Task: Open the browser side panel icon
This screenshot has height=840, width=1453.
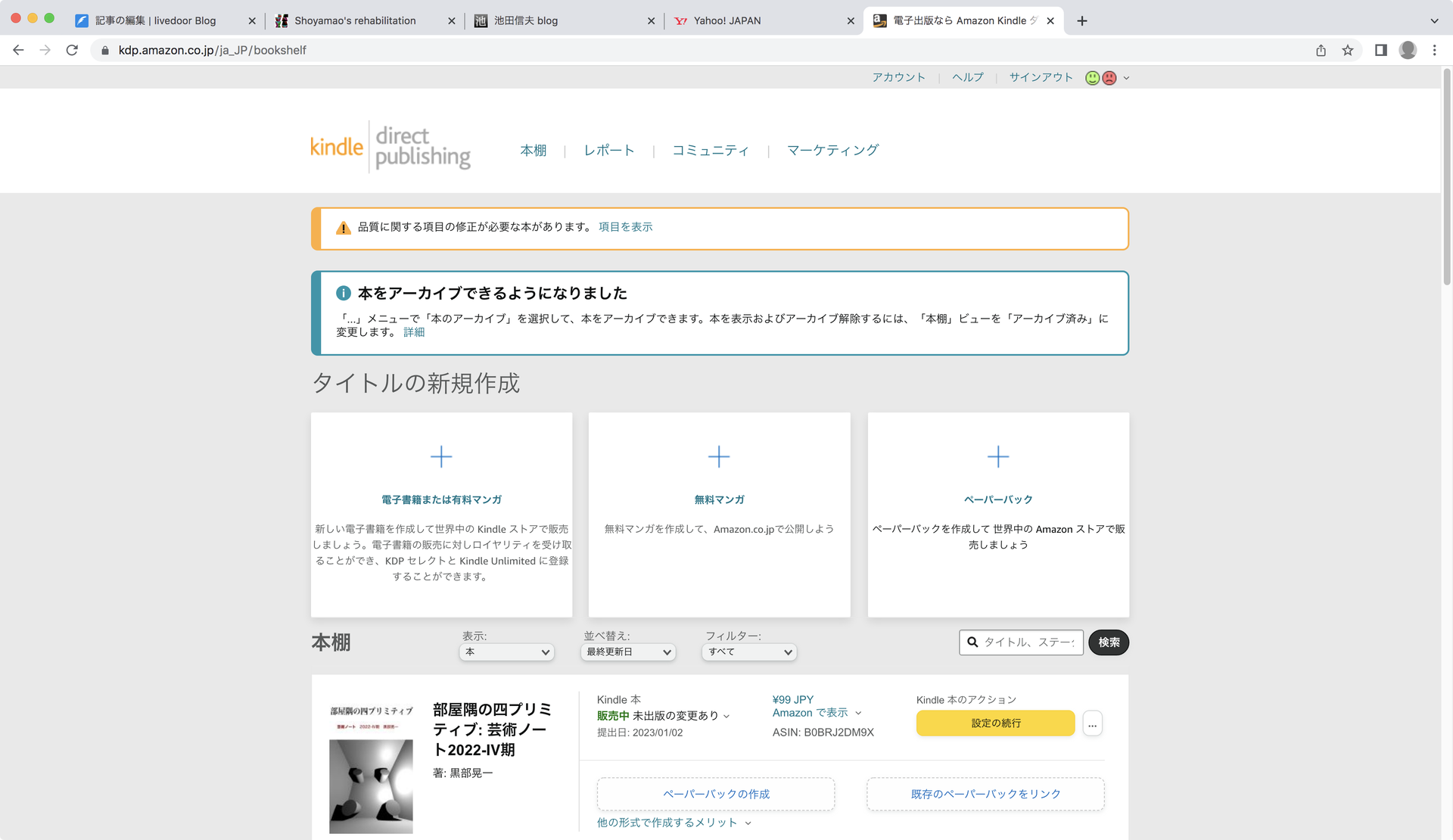Action: pyautogui.click(x=1381, y=50)
